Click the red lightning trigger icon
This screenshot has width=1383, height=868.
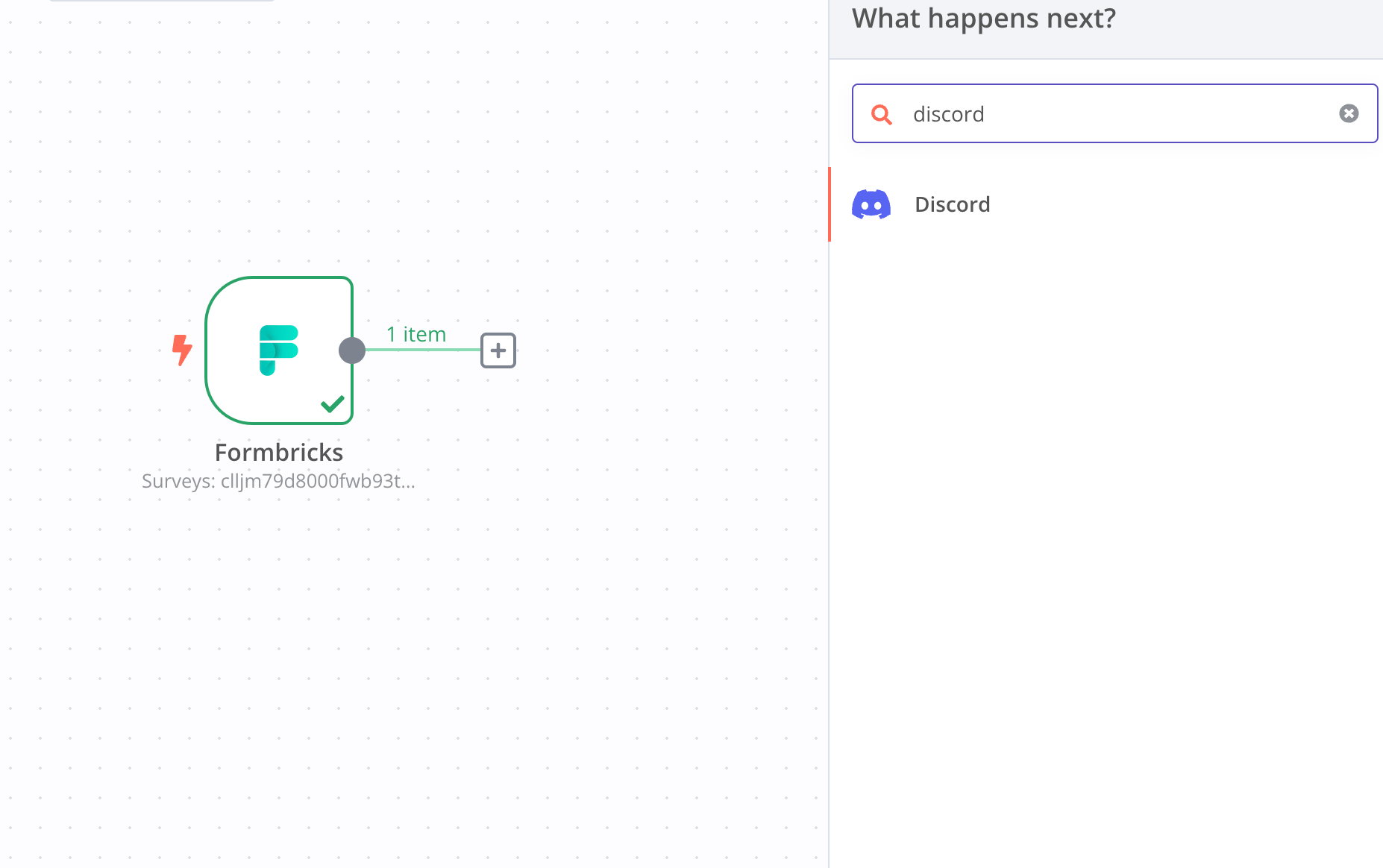tap(182, 350)
